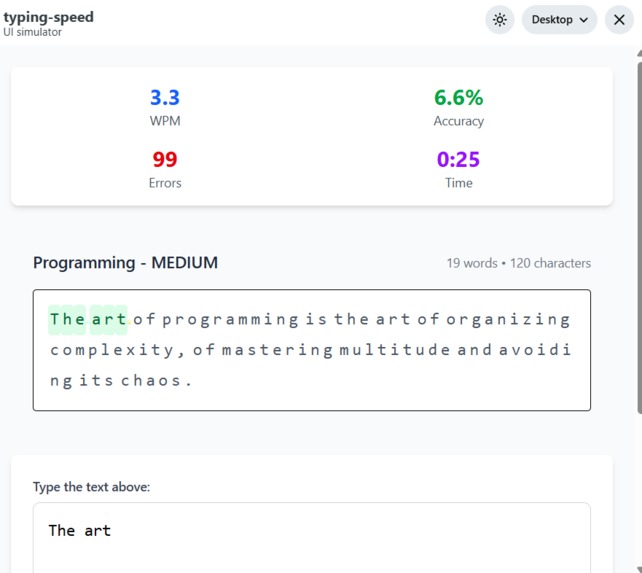Close the UI simulator with X
Screen dimensions: 642x573
(x=619, y=20)
